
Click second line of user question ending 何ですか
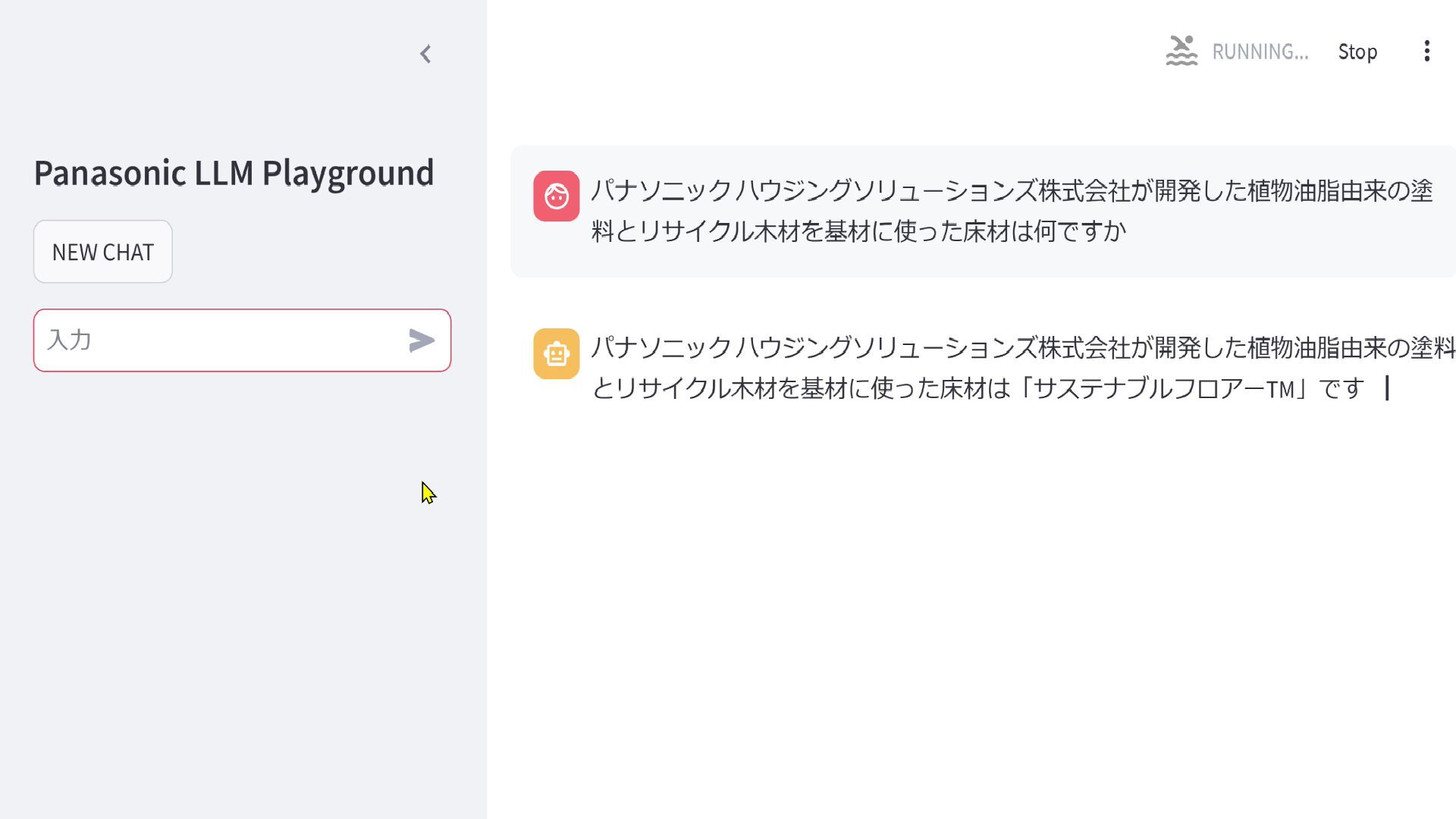pyautogui.click(x=858, y=231)
